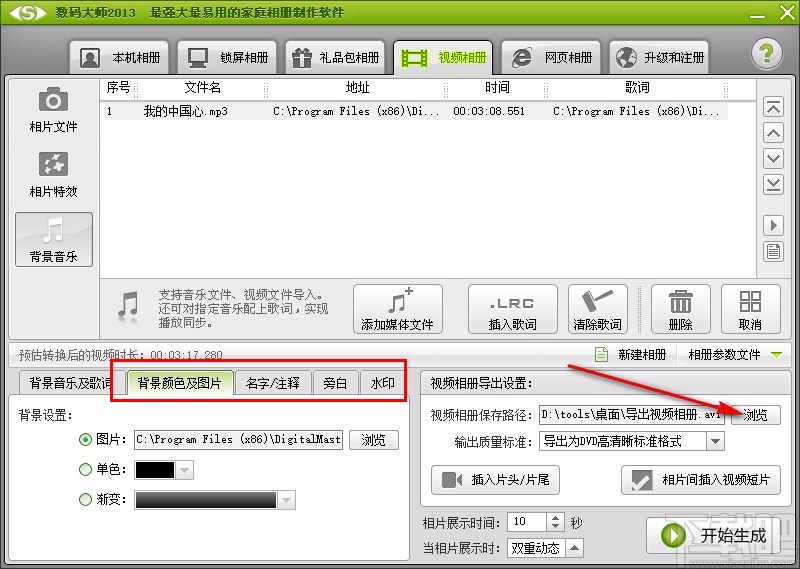
Task: Click the dark 渐变 gradient swatch
Action: point(206,500)
